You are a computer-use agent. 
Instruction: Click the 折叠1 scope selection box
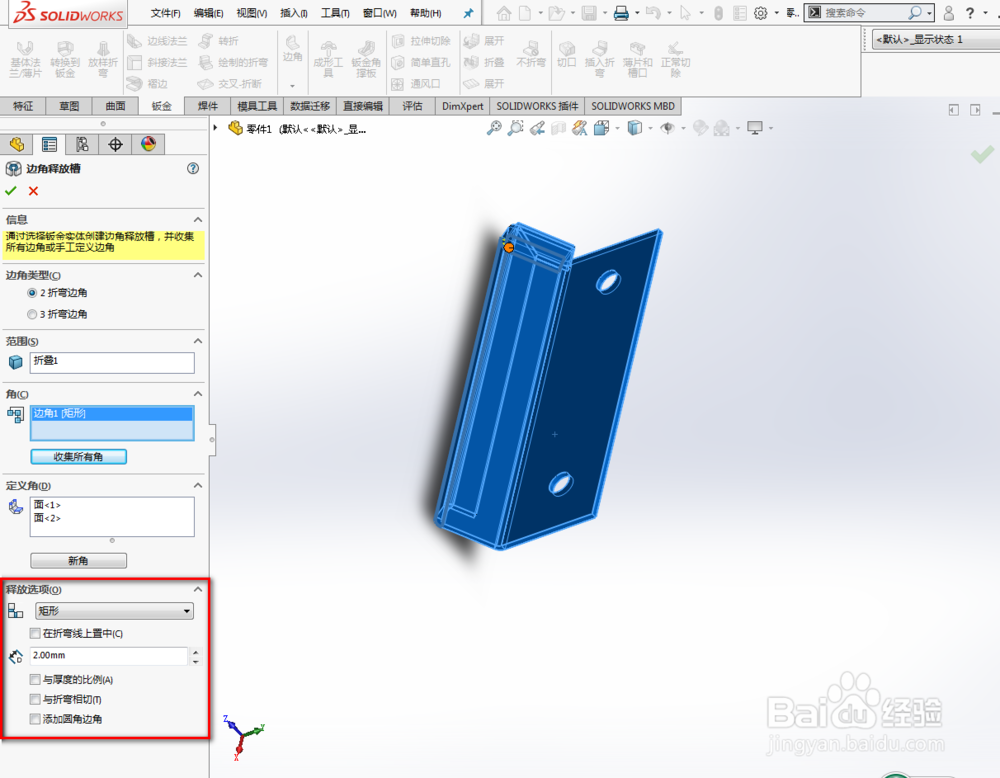coord(112,362)
